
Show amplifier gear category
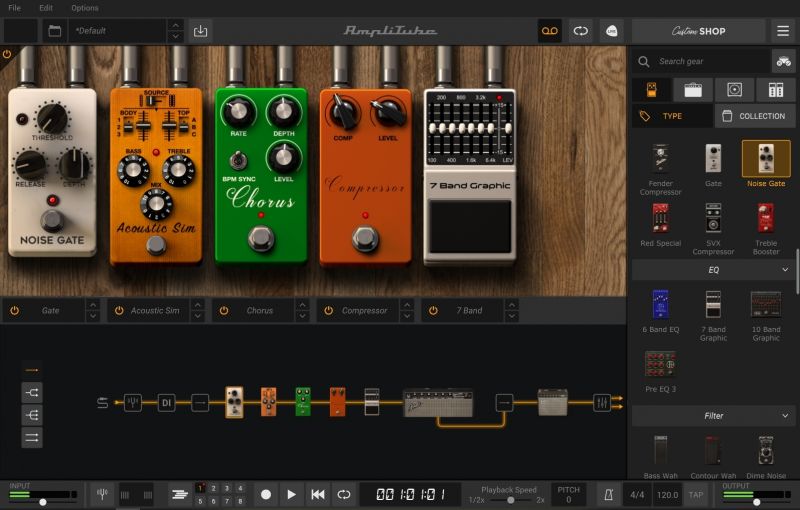coord(693,90)
